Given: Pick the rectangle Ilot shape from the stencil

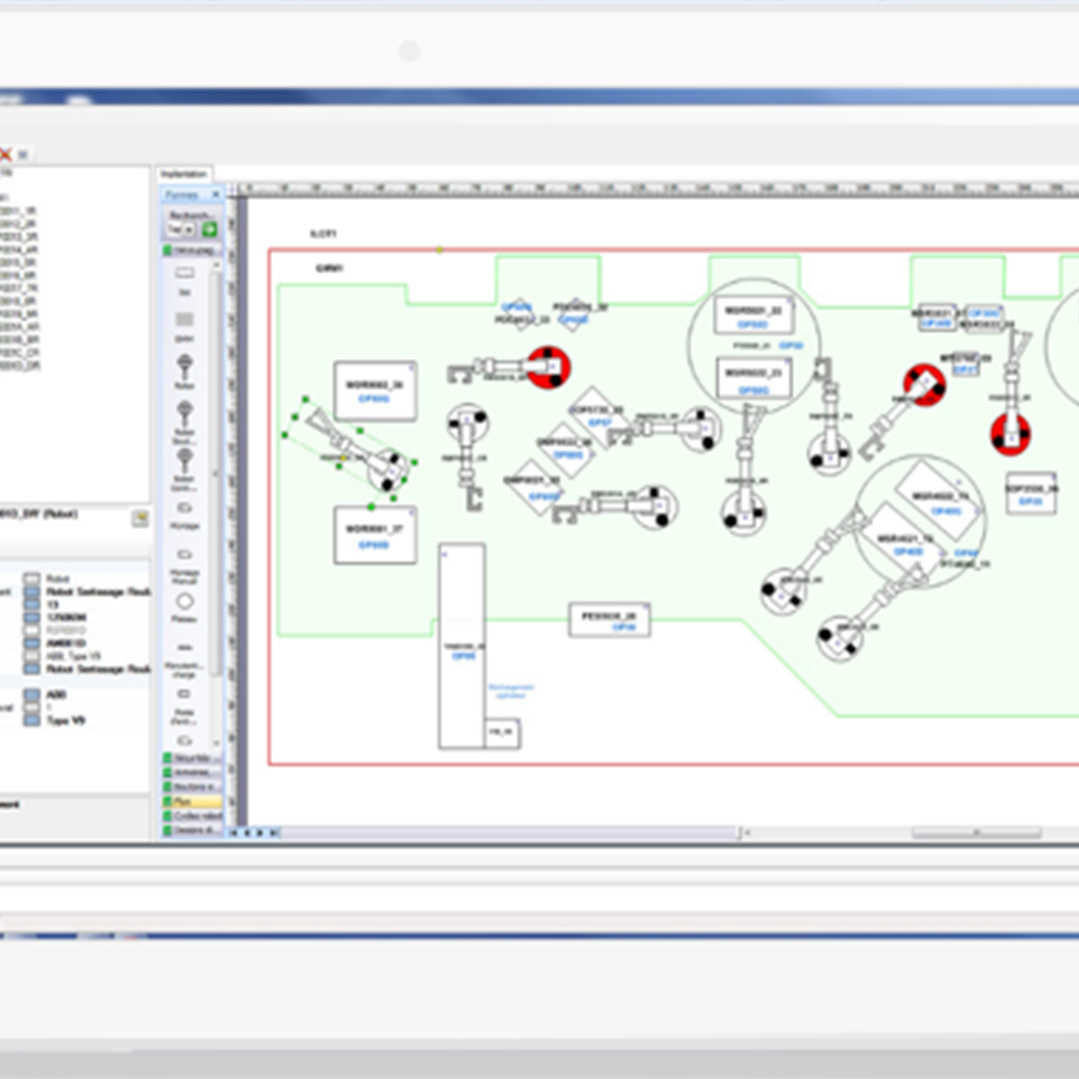Looking at the screenshot, I should (184, 279).
